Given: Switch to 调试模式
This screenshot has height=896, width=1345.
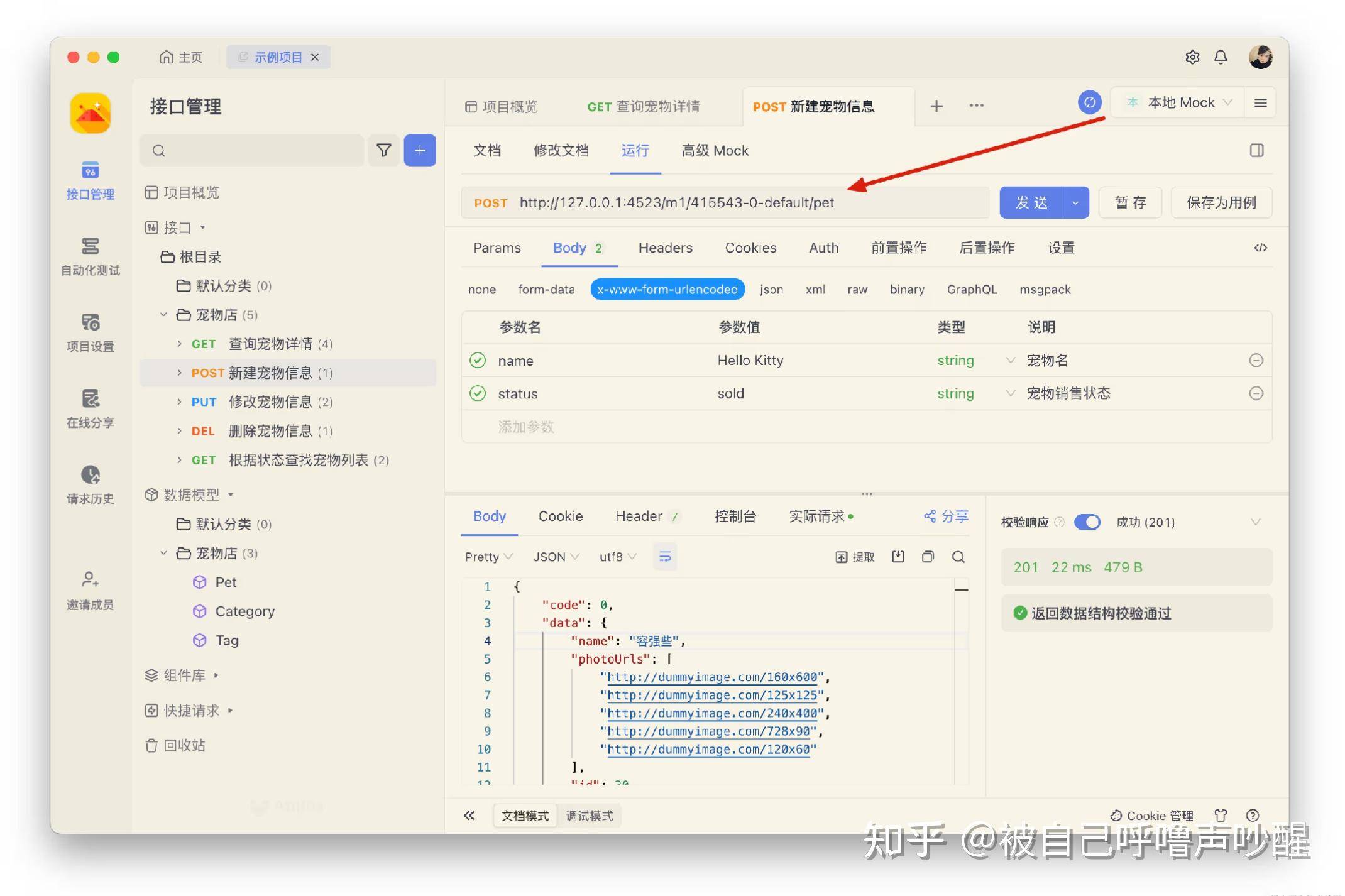Looking at the screenshot, I should click(x=589, y=816).
